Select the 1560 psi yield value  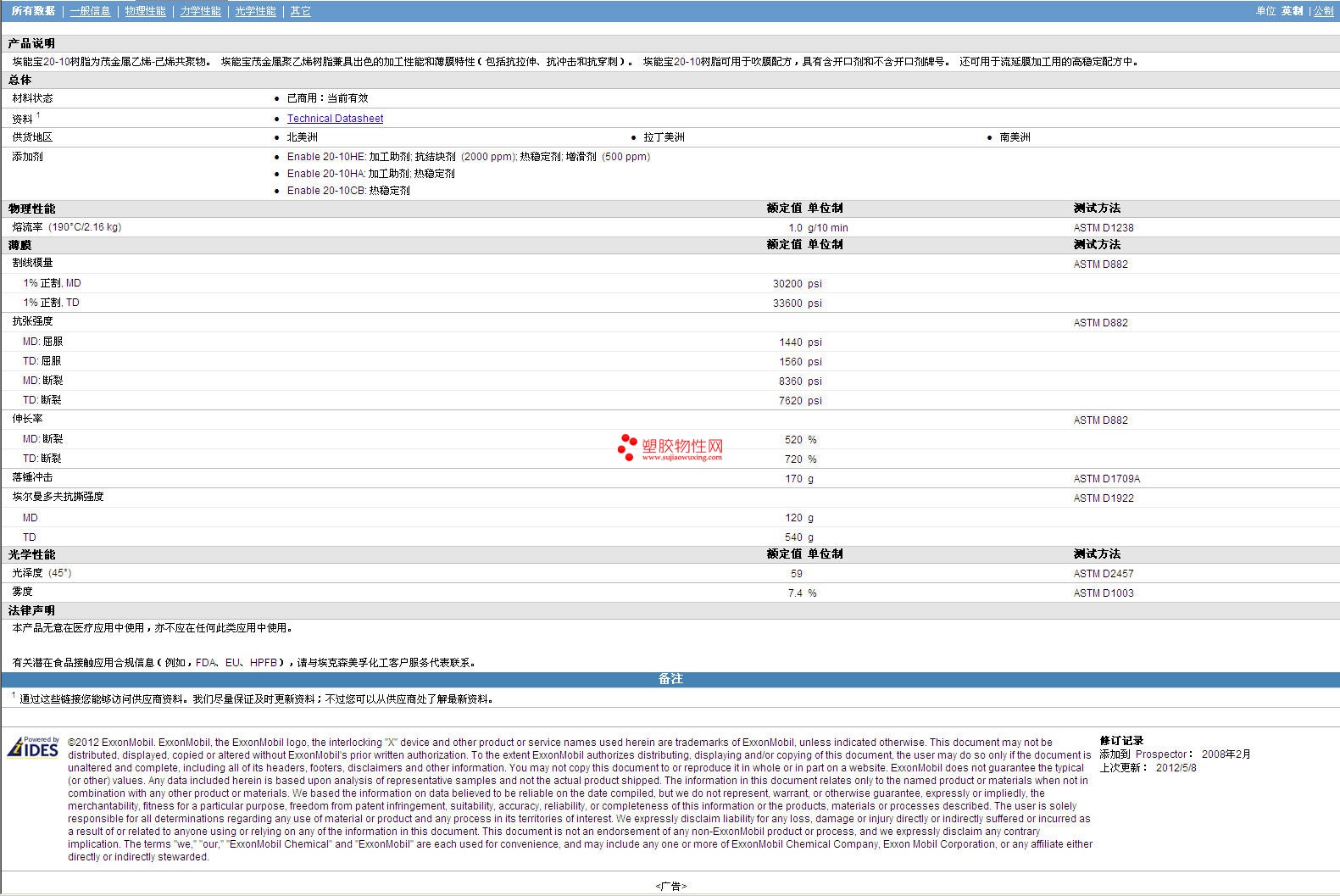(x=800, y=362)
